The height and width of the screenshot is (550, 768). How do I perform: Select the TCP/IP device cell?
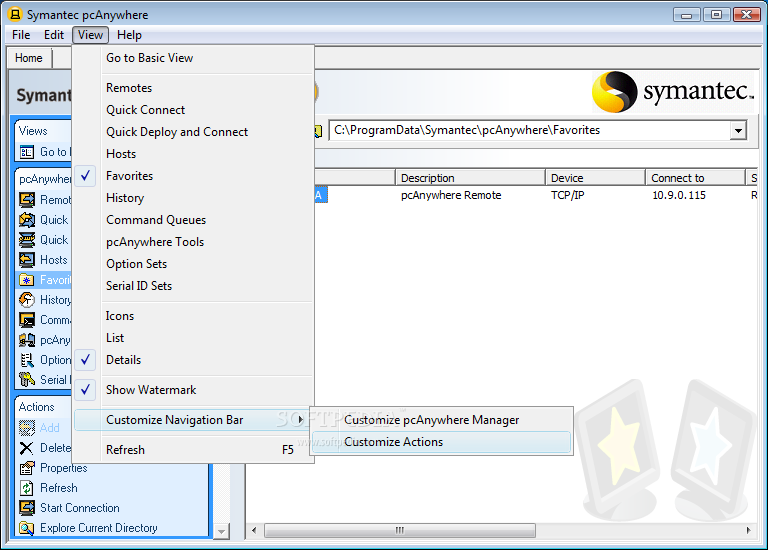(x=568, y=195)
